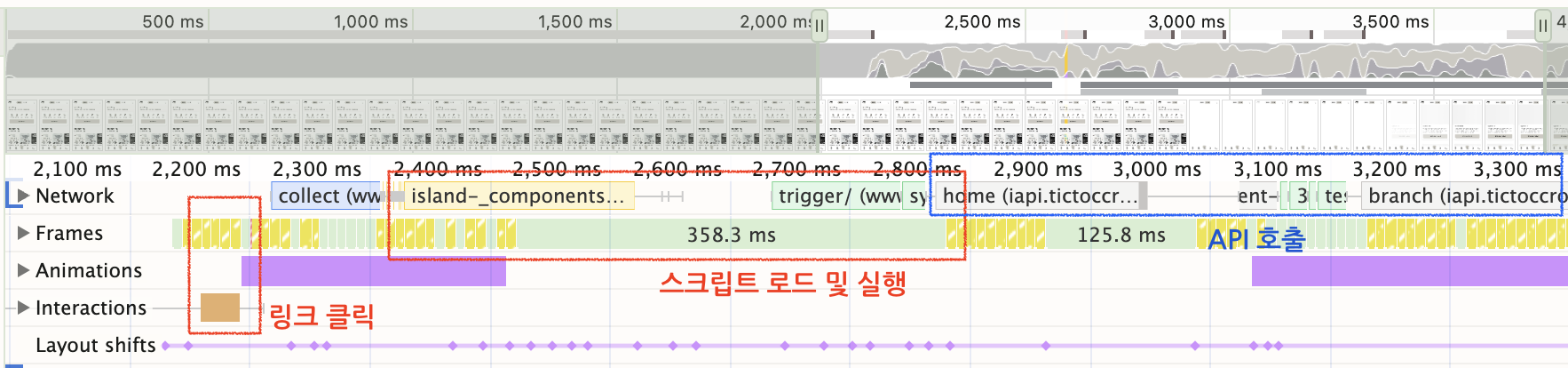Click the 2,900 ms timeline ruler label

click(x=1038, y=169)
